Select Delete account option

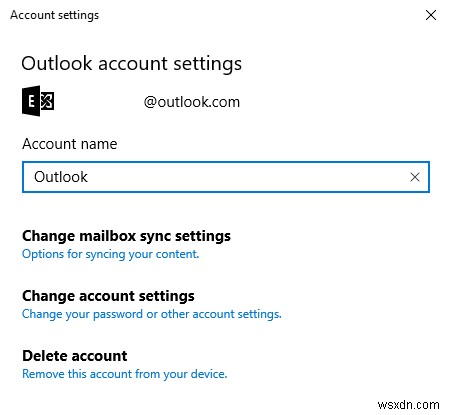click(75, 356)
